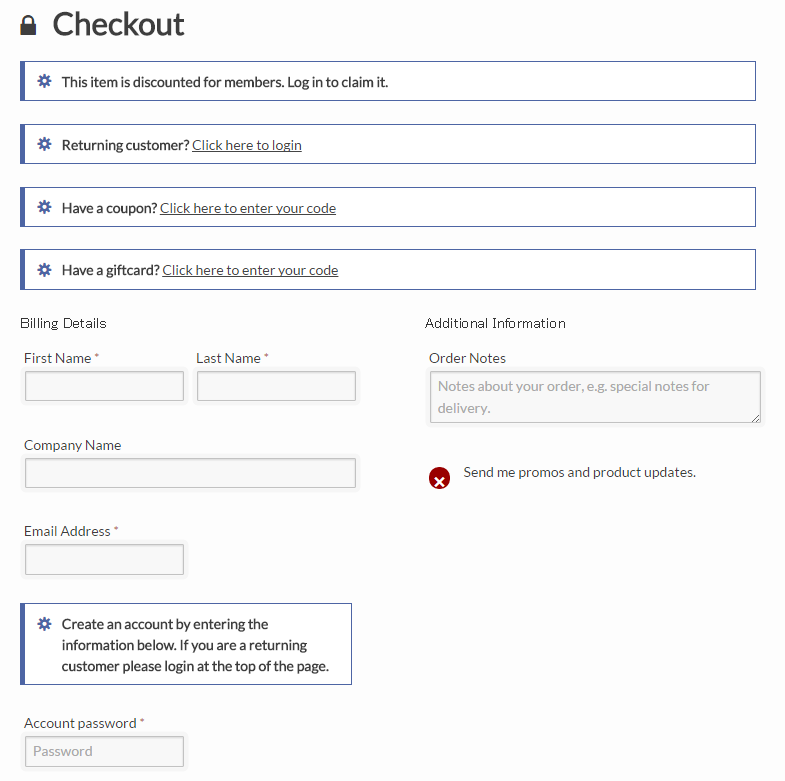Screen dimensions: 785x781
Task: Click gear icon beside Returning customer
Action: [44, 144]
